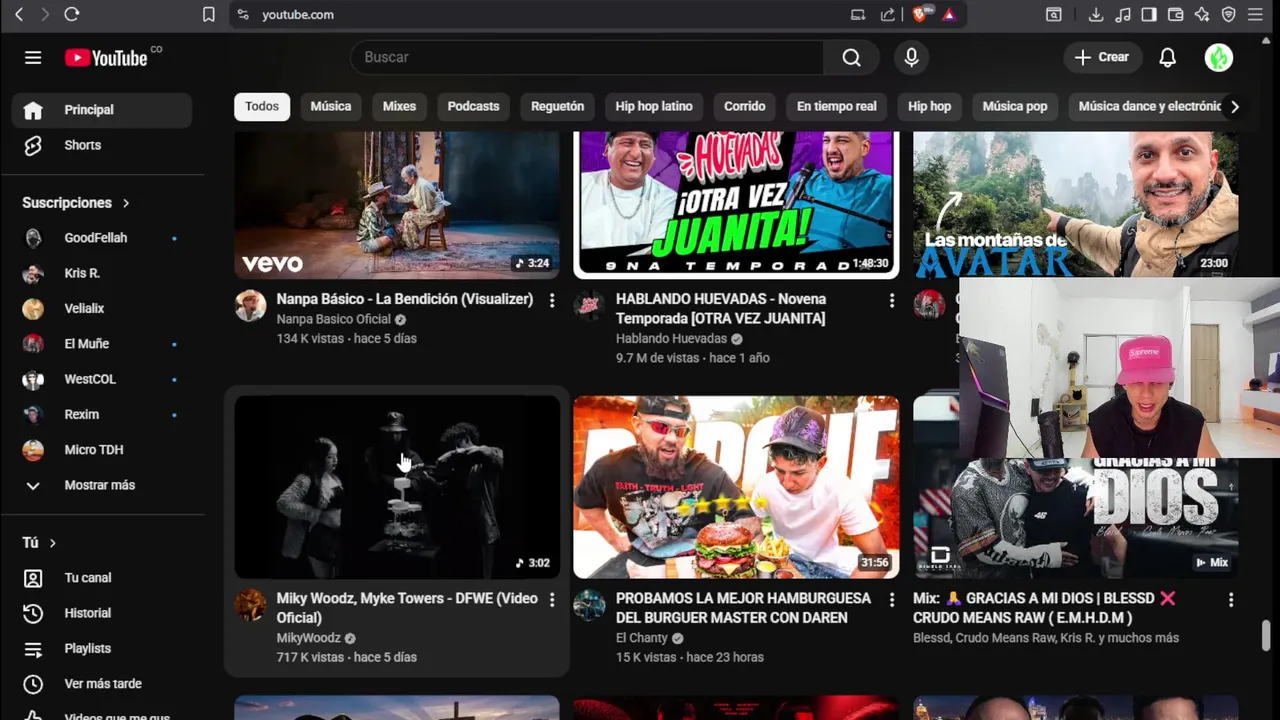Viewport: 1280px width, 720px height.
Task: Open El Muñe subscription channel
Action: (x=101, y=344)
